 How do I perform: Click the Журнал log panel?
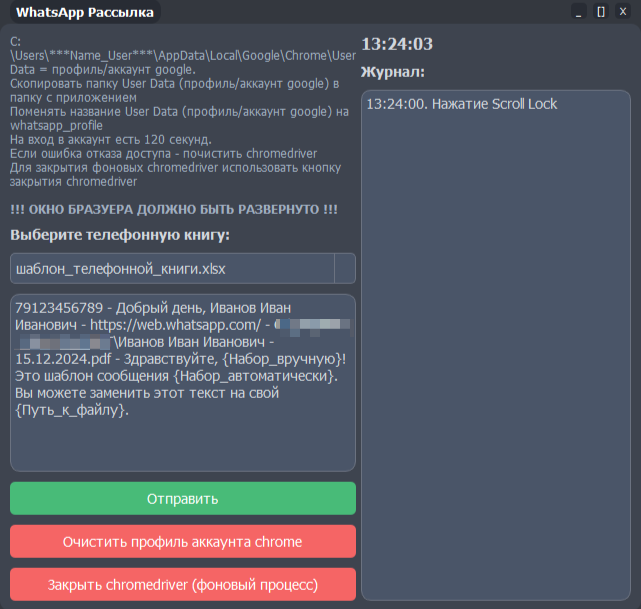pyautogui.click(x=496, y=345)
